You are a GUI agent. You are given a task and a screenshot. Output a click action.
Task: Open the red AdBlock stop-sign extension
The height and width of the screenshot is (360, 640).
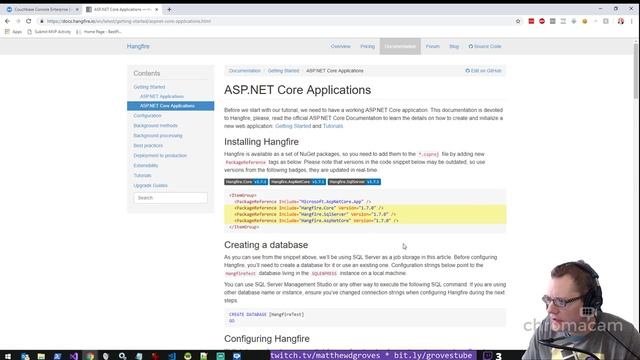tap(542, 21)
